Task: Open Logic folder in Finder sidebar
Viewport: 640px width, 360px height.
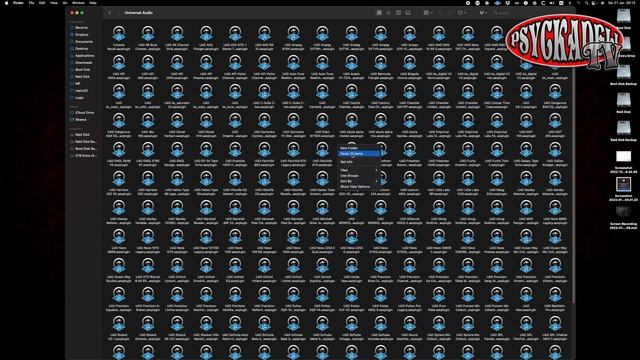Action: point(79,98)
